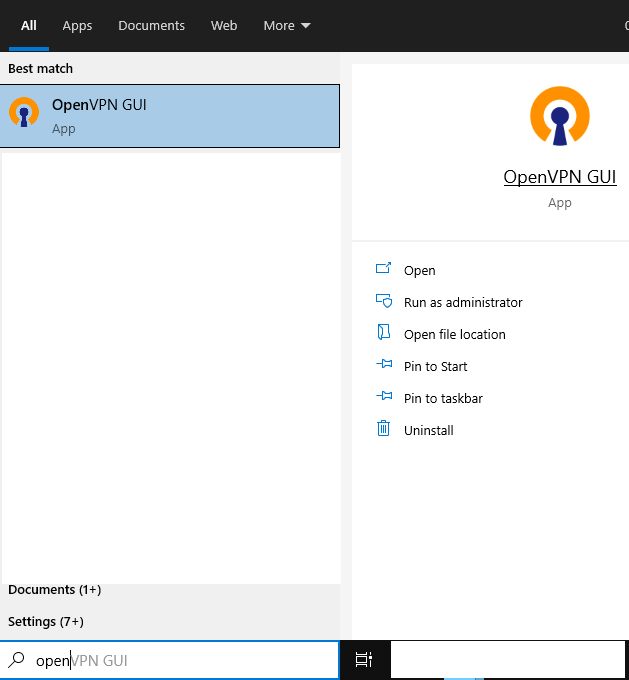629x680 pixels.
Task: Click in the search box with open typed
Action: [170, 660]
